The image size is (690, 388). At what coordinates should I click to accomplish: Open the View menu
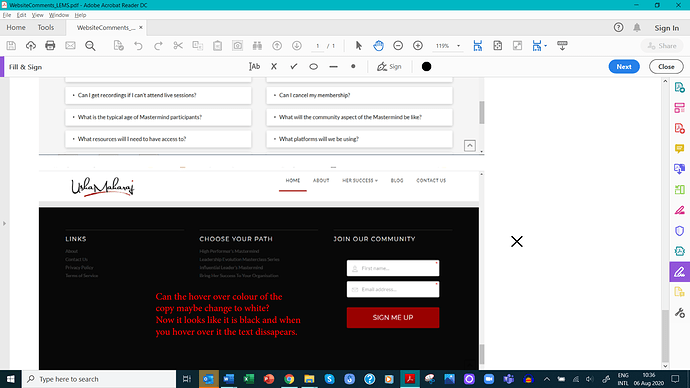(x=37, y=15)
